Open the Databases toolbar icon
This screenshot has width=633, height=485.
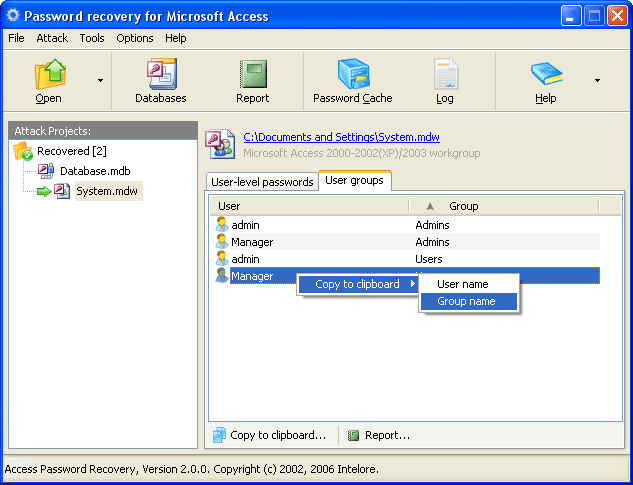(x=161, y=74)
